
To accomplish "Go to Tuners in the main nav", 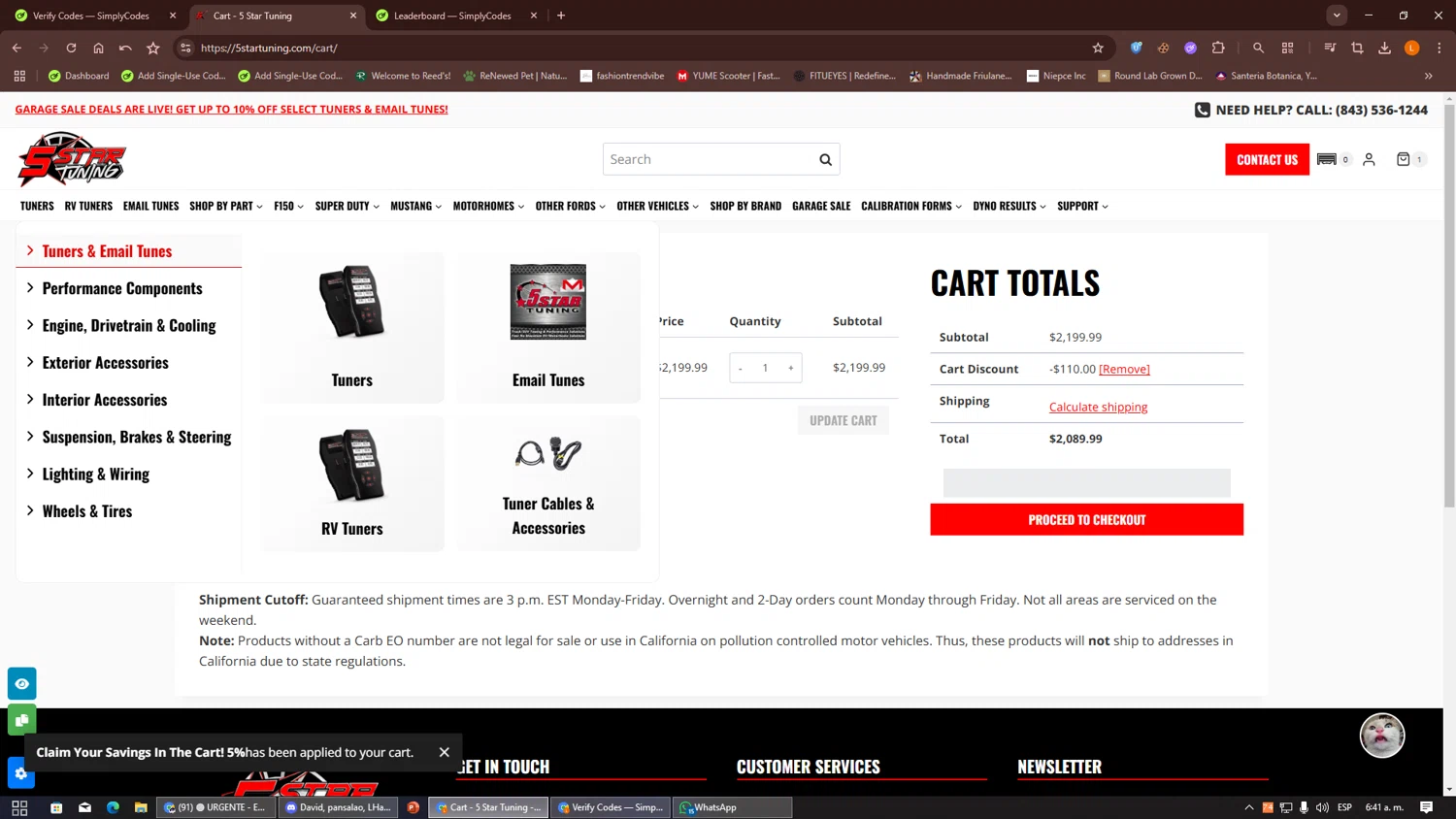I will pos(37,206).
